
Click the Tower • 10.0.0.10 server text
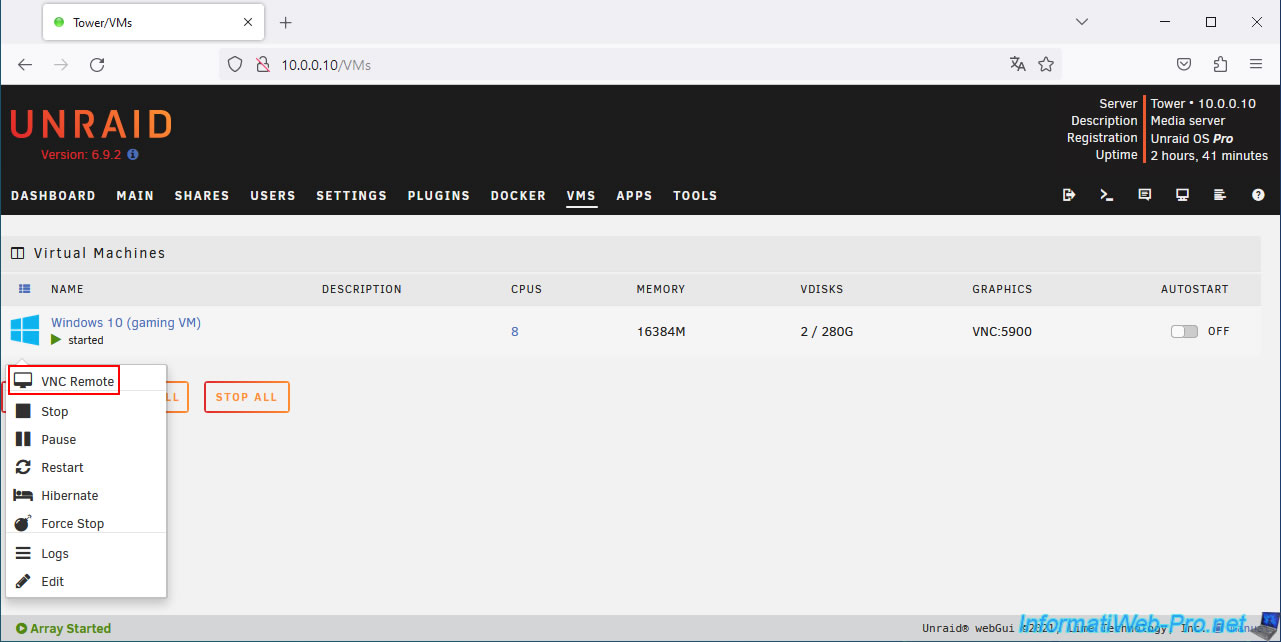(1204, 104)
